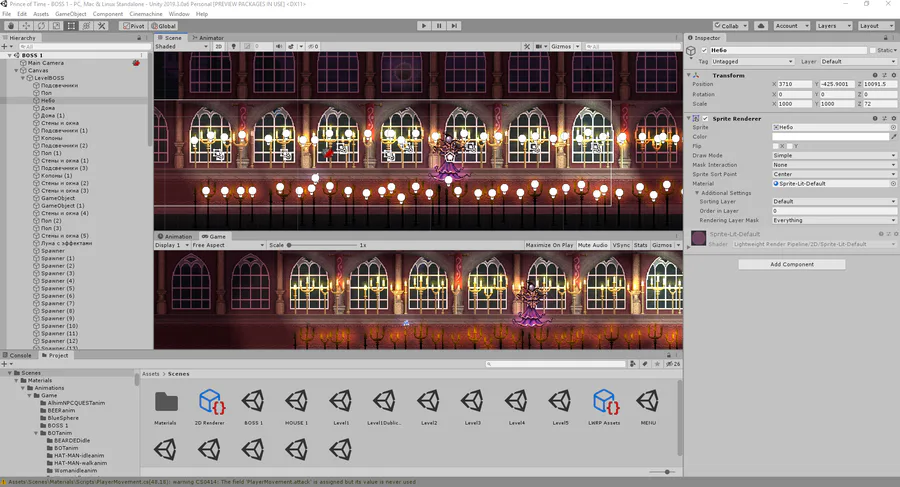Open Sprite Renderer preset icon
Viewport: 900px width, 487px height.
click(x=885, y=118)
